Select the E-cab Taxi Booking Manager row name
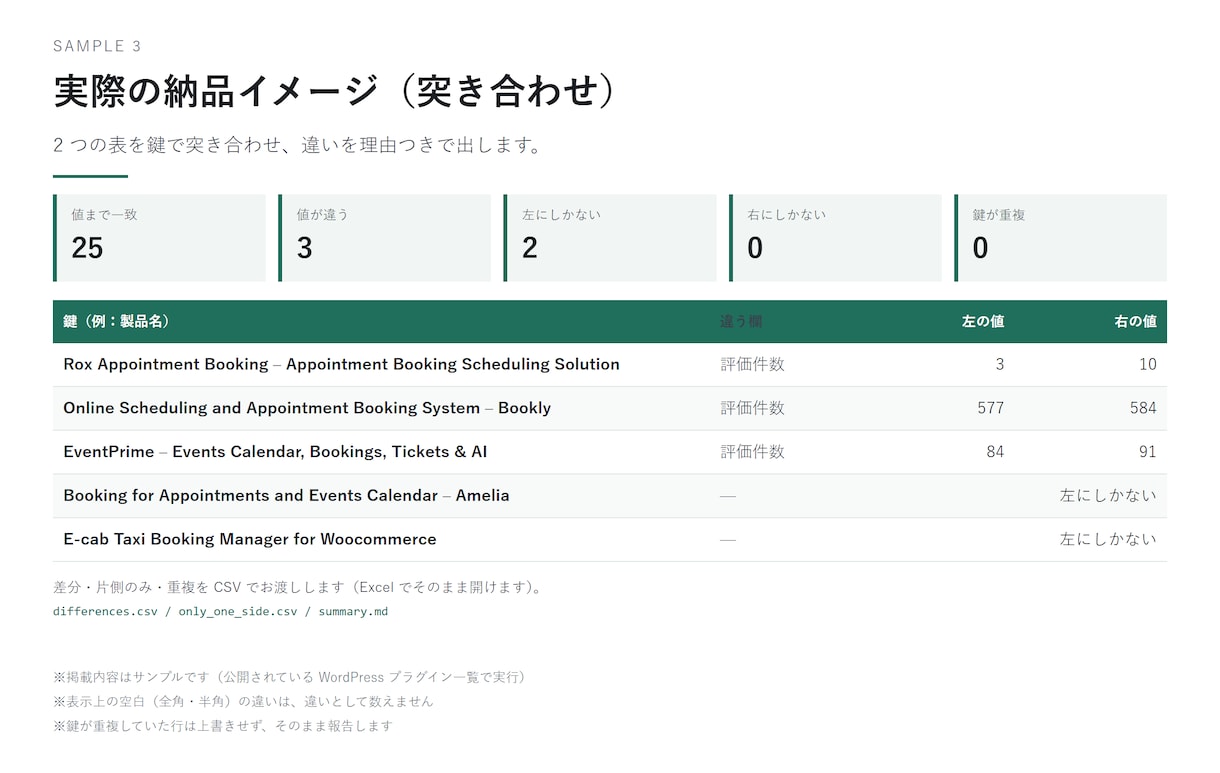This screenshot has height=773, width=1220. click(250, 539)
